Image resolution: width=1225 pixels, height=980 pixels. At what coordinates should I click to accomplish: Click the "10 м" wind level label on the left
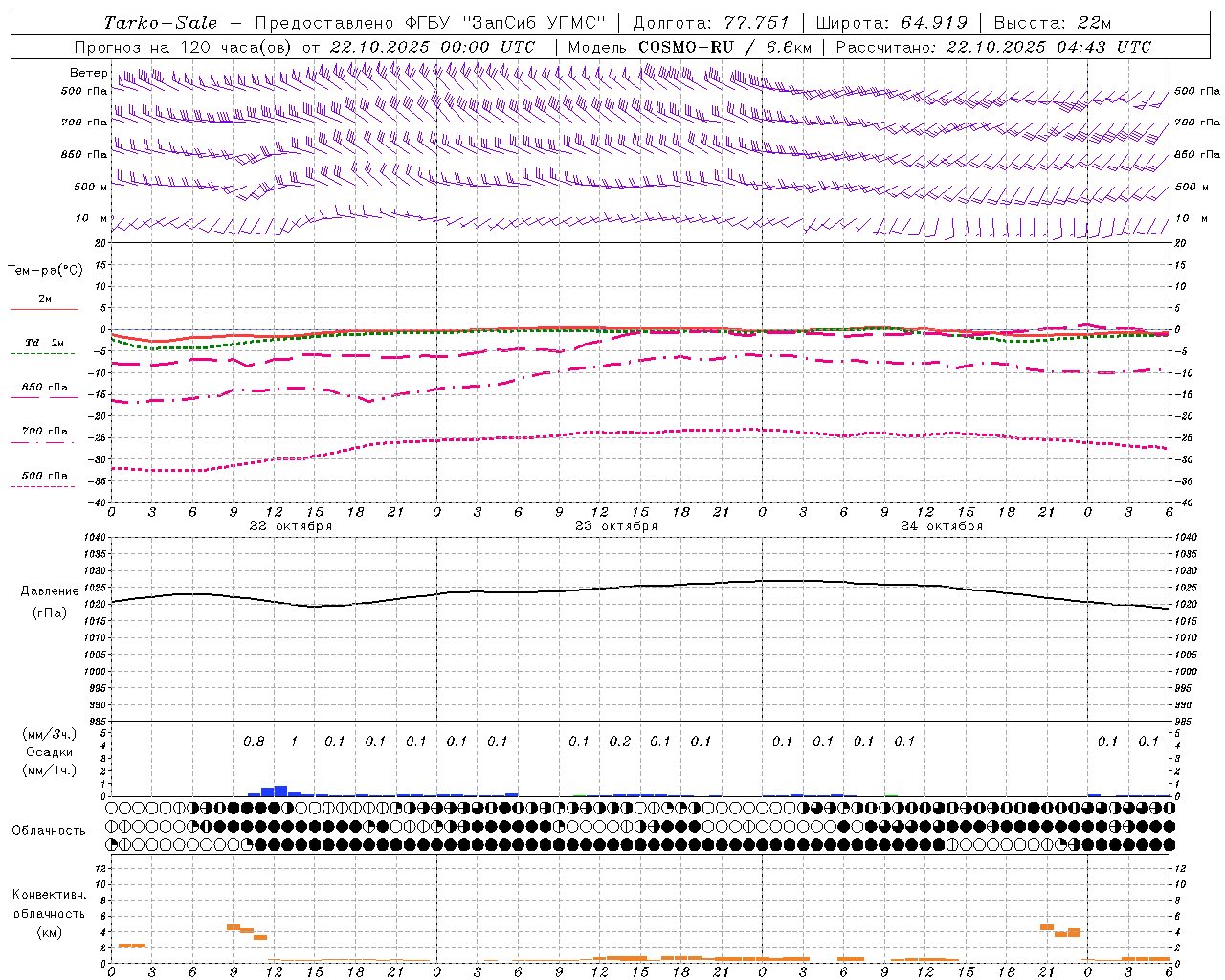click(91, 219)
